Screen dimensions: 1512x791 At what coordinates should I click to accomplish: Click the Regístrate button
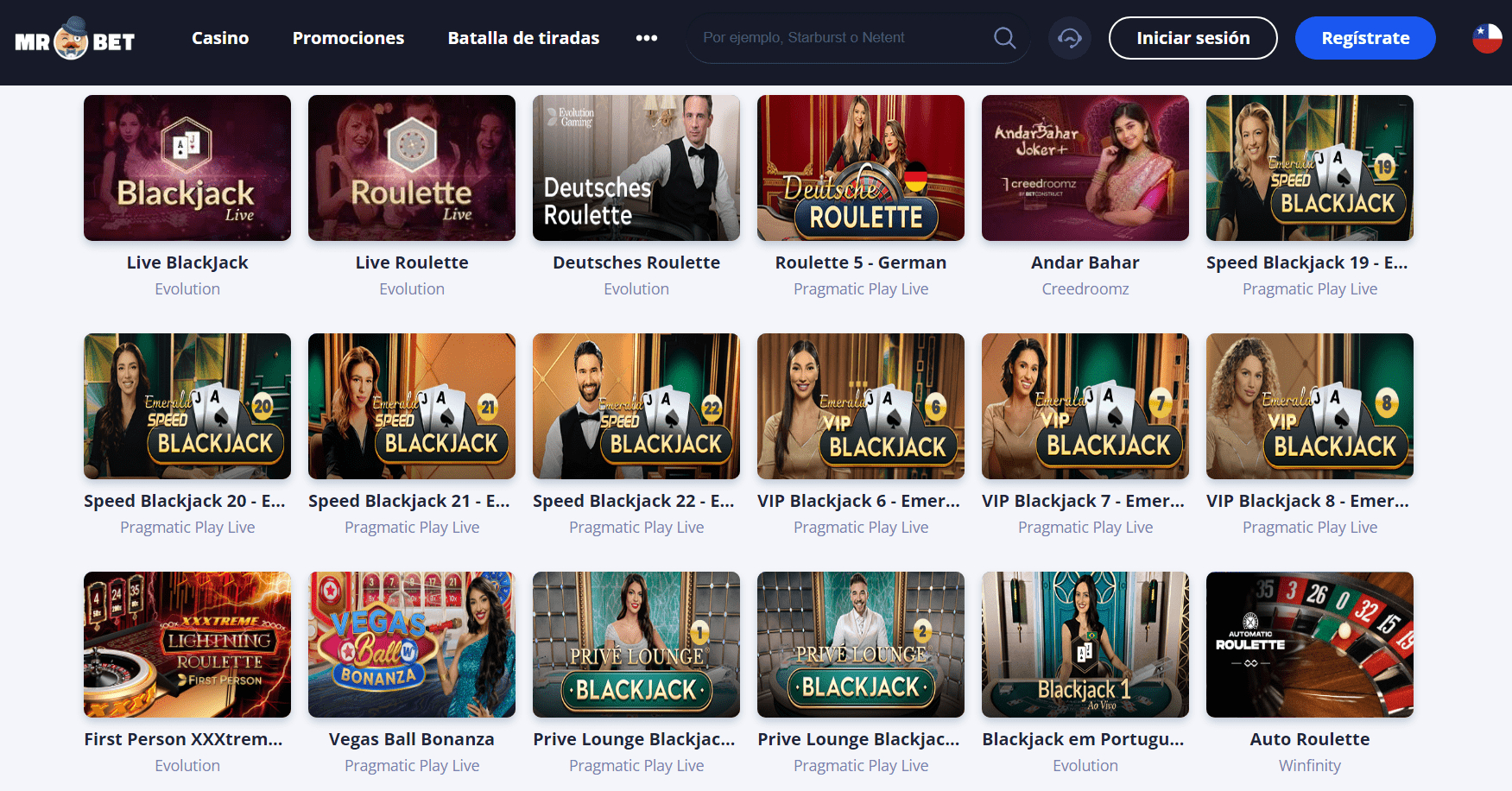1364,37
